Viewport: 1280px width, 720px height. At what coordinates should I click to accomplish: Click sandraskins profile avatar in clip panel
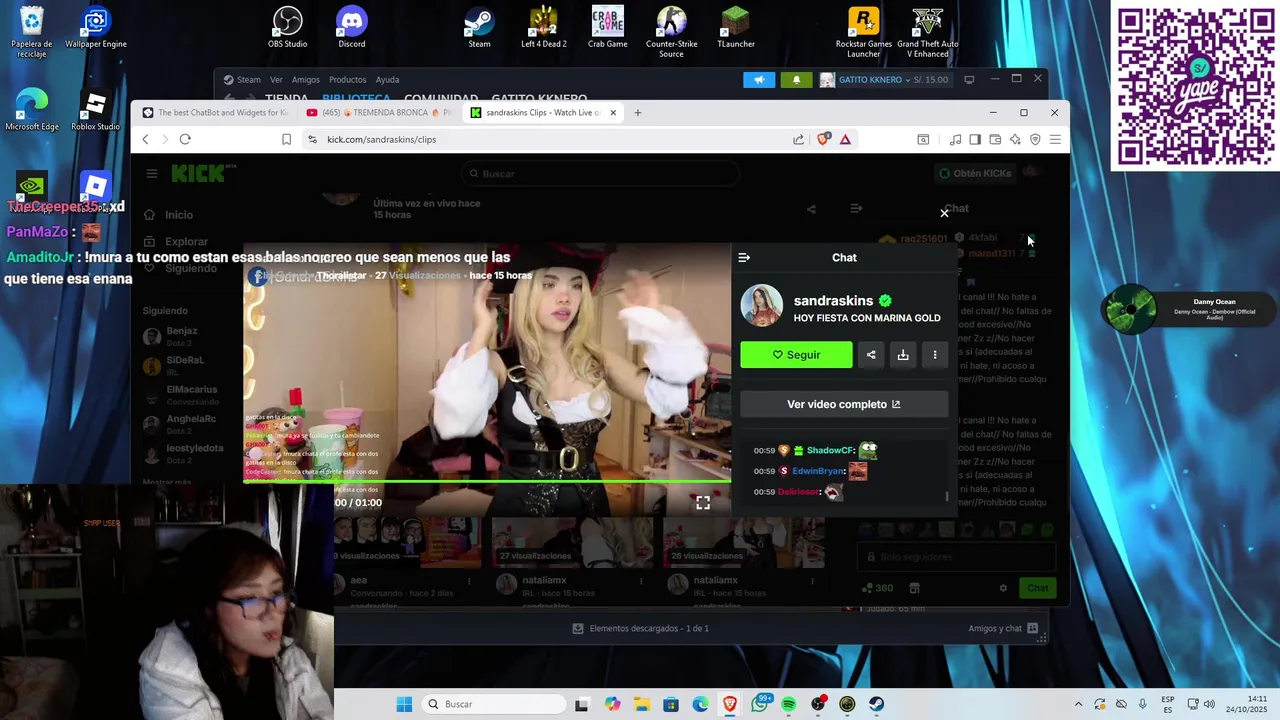761,306
